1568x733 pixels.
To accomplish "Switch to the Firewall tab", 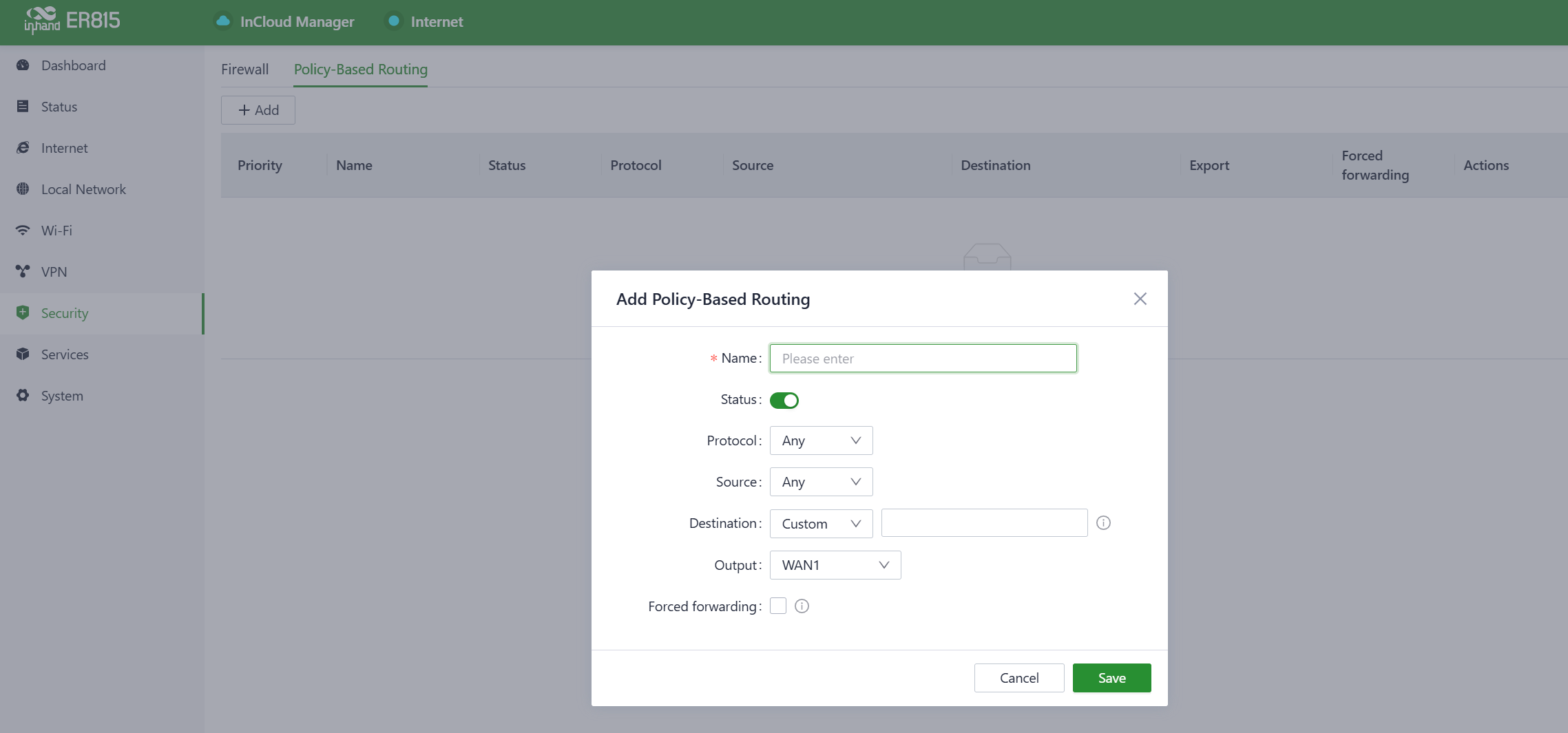I will point(244,70).
